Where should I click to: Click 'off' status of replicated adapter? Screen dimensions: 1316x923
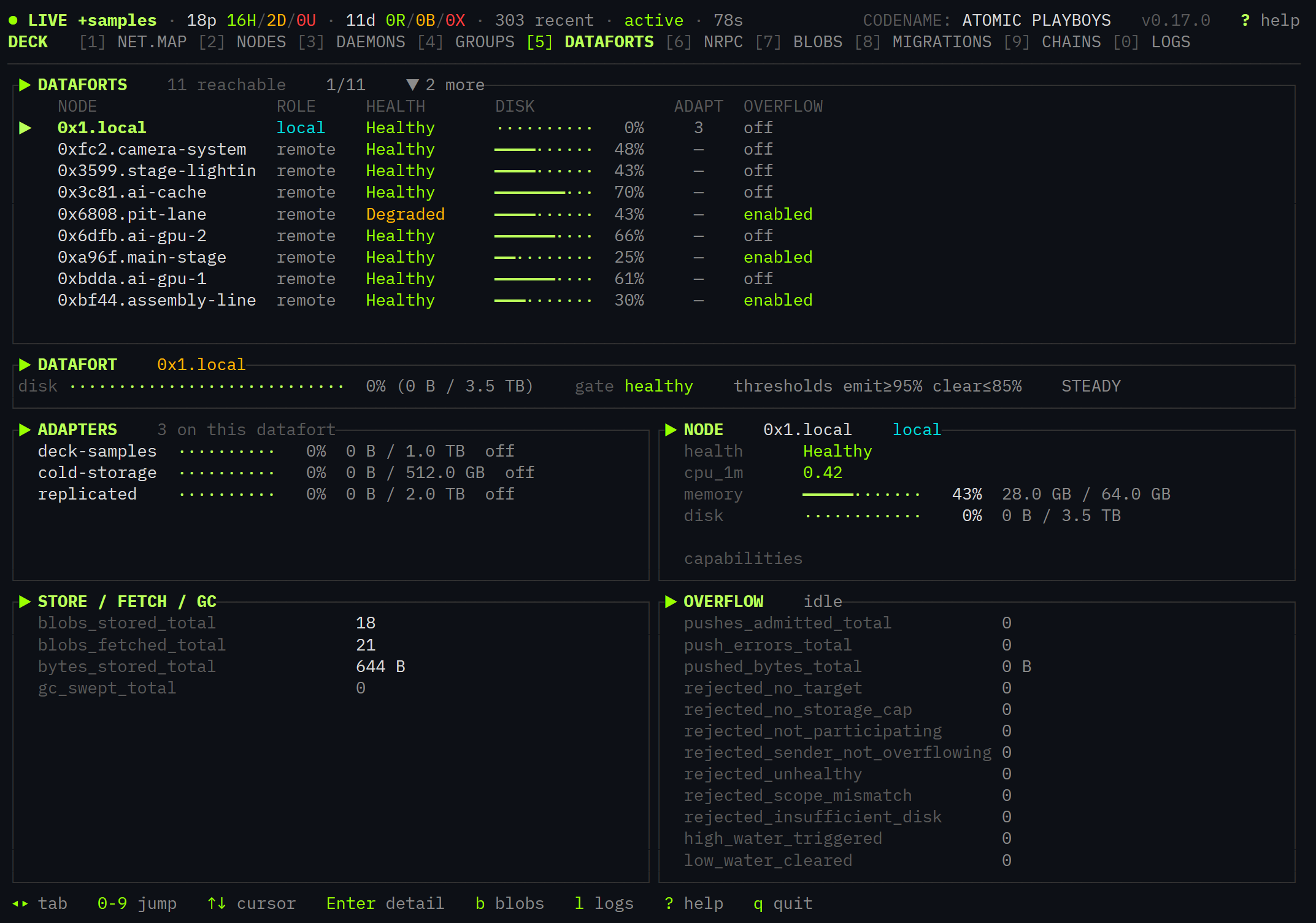(x=500, y=494)
